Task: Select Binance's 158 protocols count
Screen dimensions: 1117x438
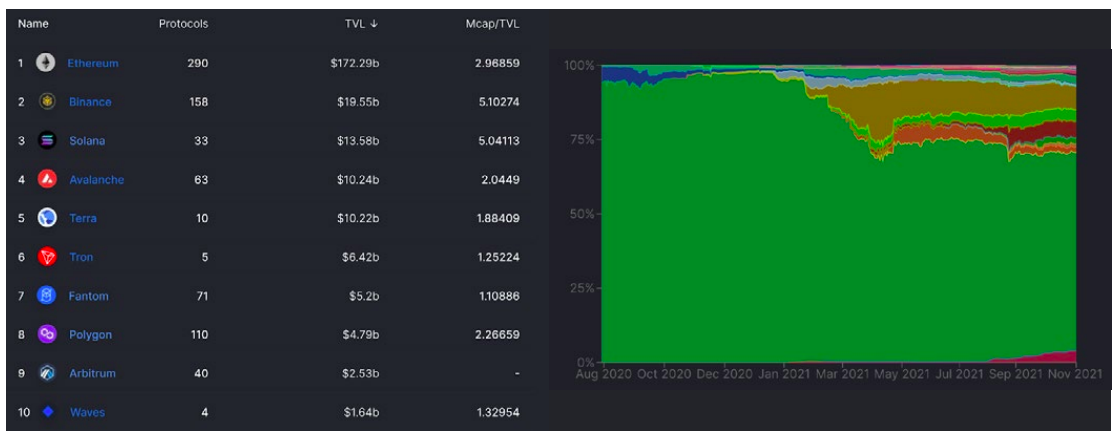Action: 198,102
